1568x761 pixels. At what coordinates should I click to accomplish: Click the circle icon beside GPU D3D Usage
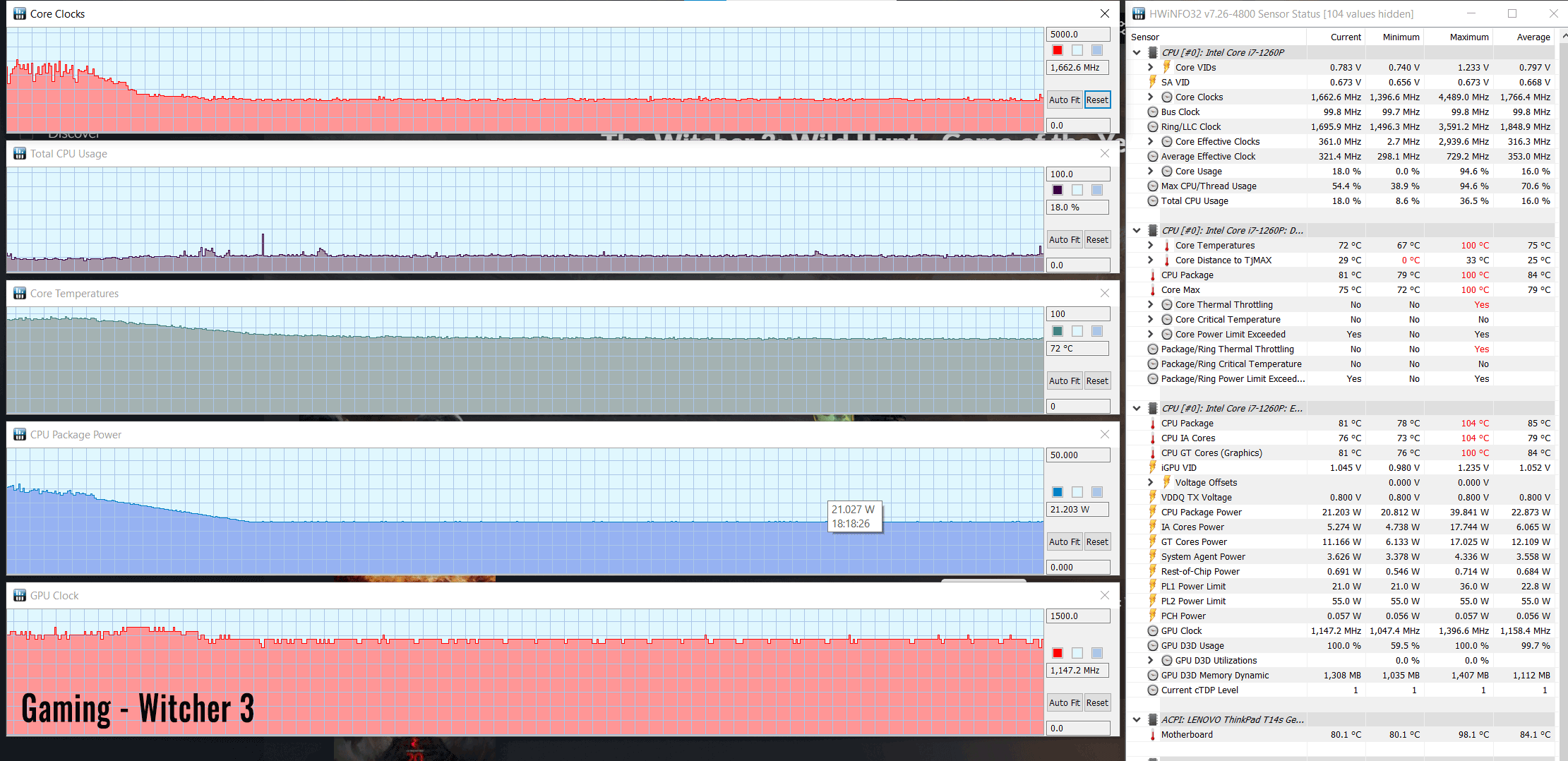click(1153, 645)
